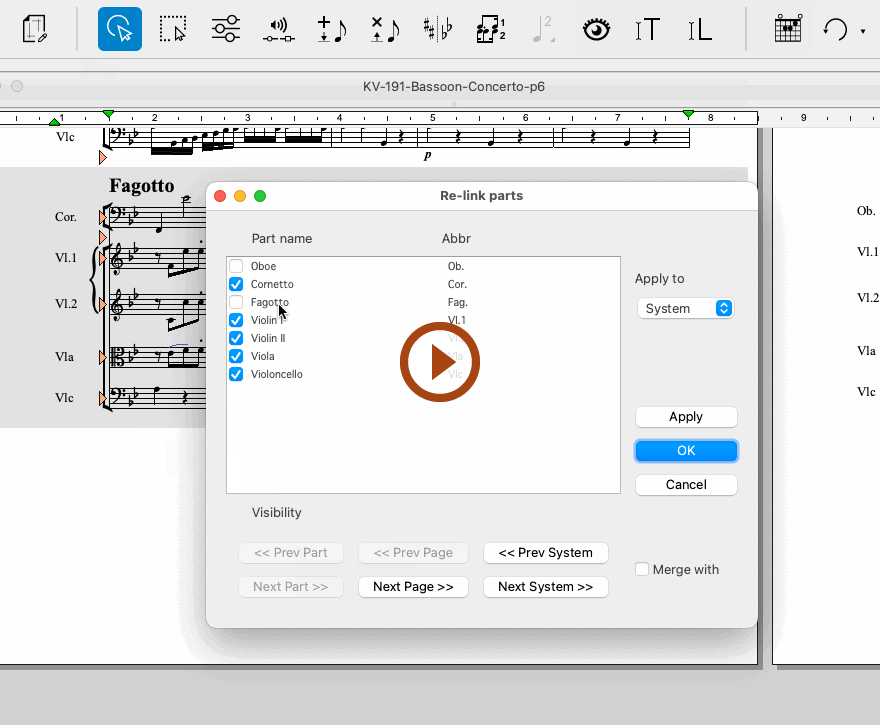Check the Oboe part checkbox
The width and height of the screenshot is (880, 725).
(x=236, y=266)
